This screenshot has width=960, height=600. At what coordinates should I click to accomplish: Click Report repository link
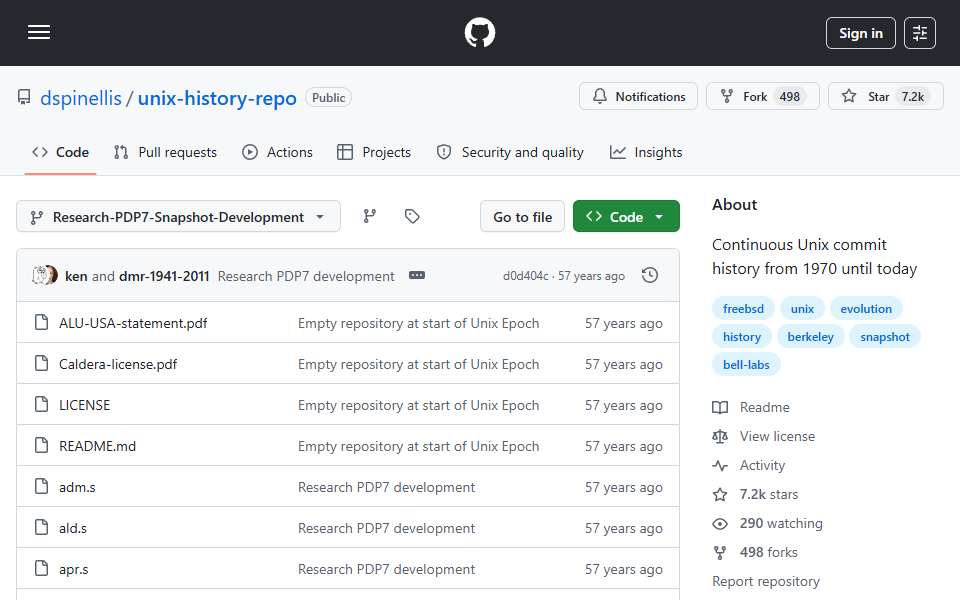coord(765,582)
